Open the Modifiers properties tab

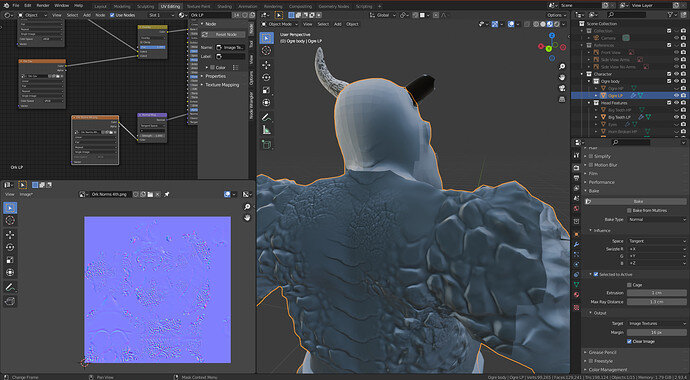tap(576, 244)
